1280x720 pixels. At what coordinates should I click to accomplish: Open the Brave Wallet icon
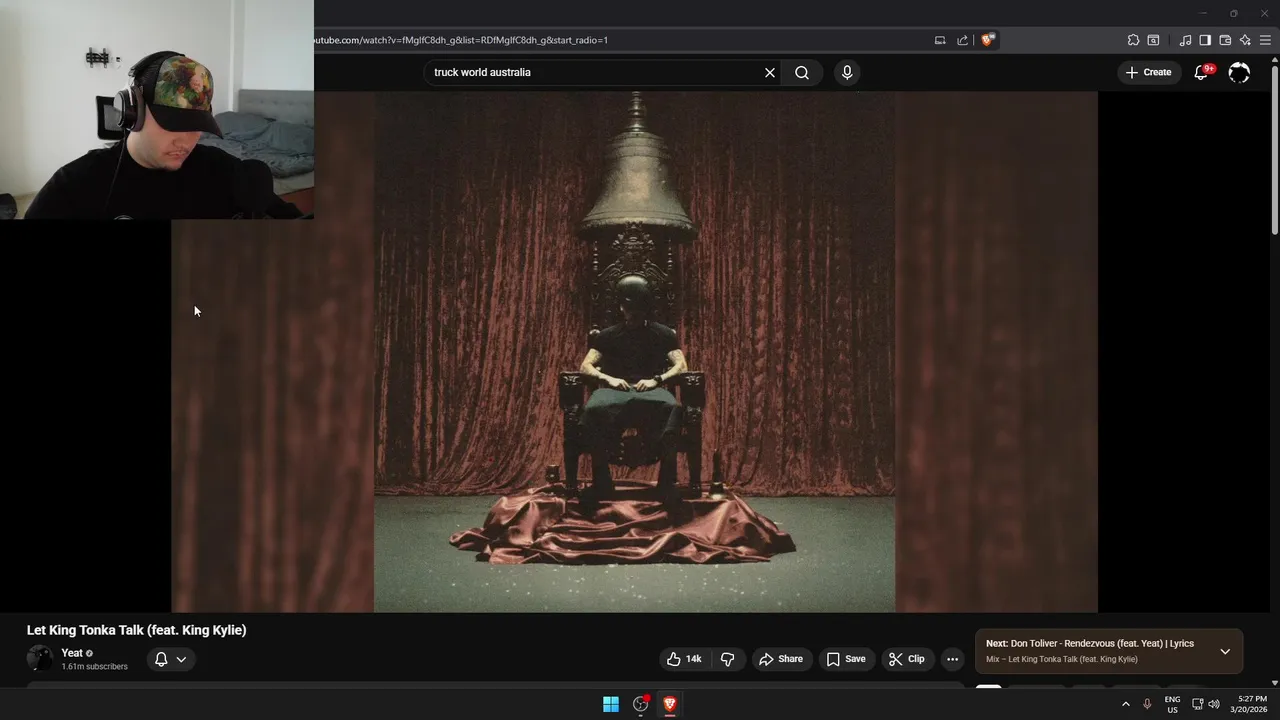(1225, 40)
